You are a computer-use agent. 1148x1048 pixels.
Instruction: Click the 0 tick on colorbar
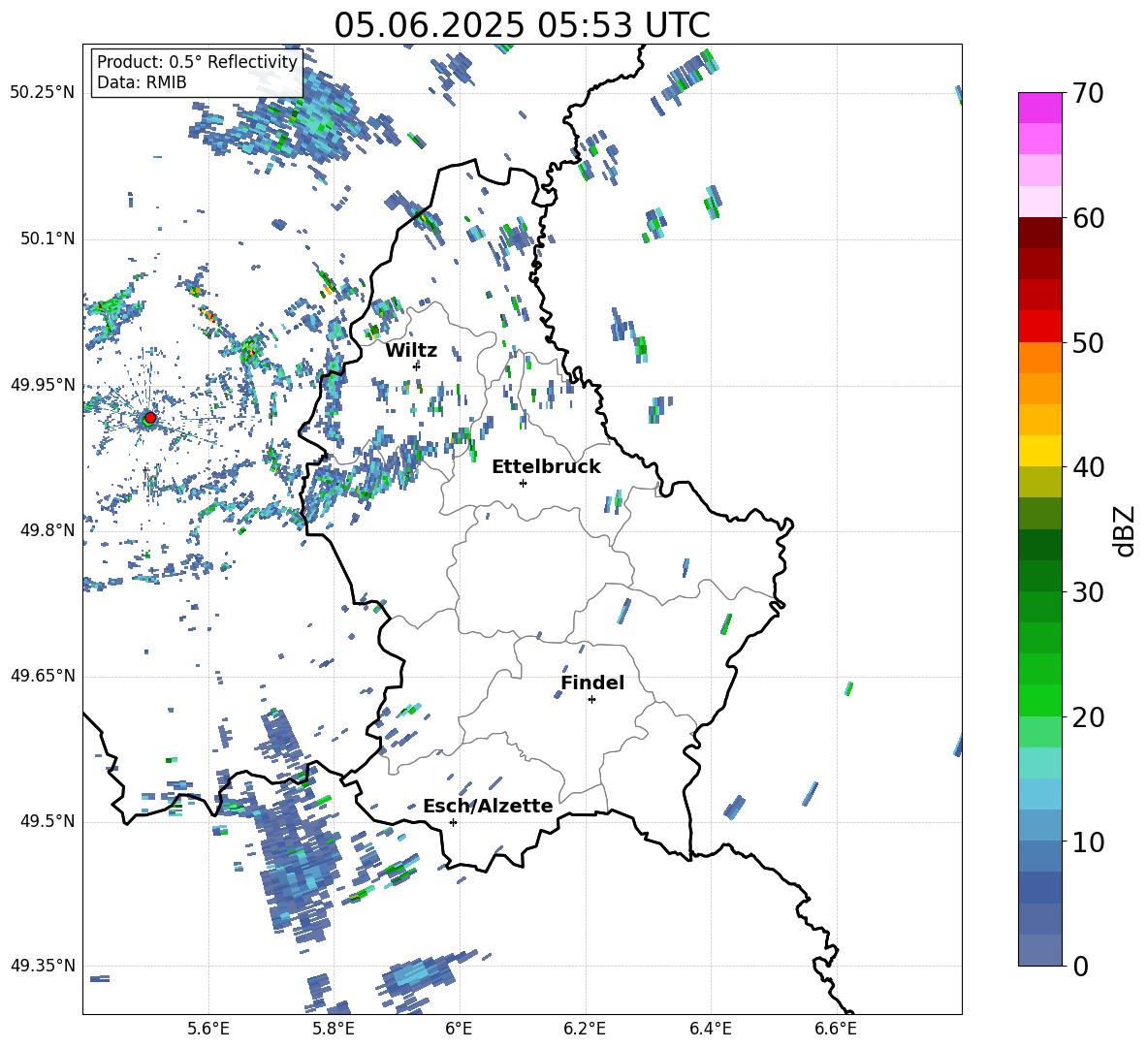click(x=1080, y=966)
